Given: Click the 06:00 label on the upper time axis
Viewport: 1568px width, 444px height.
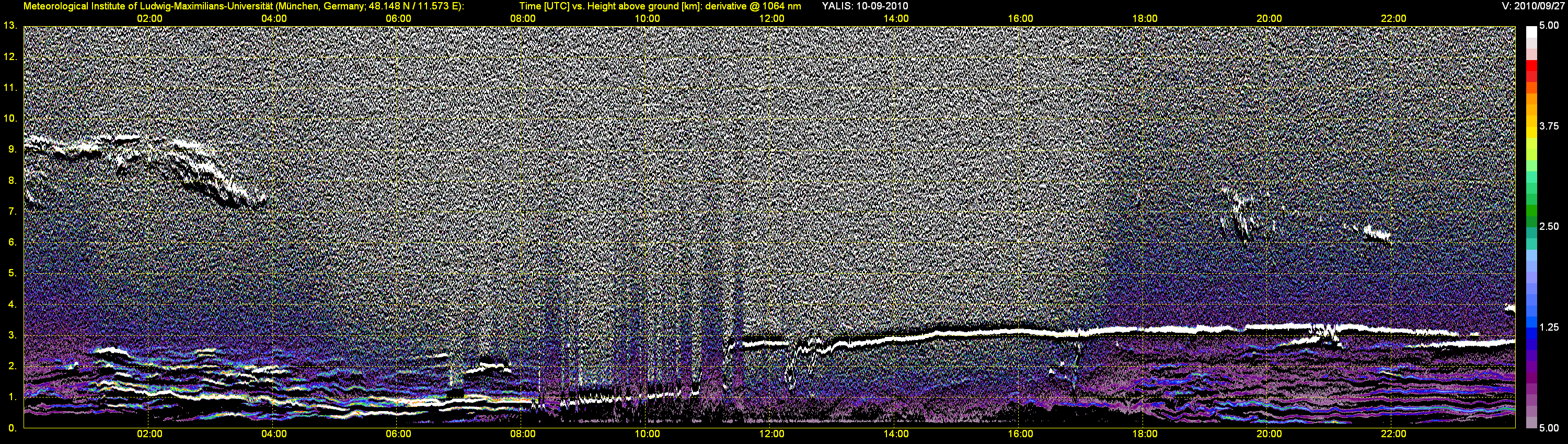Looking at the screenshot, I should (x=398, y=19).
